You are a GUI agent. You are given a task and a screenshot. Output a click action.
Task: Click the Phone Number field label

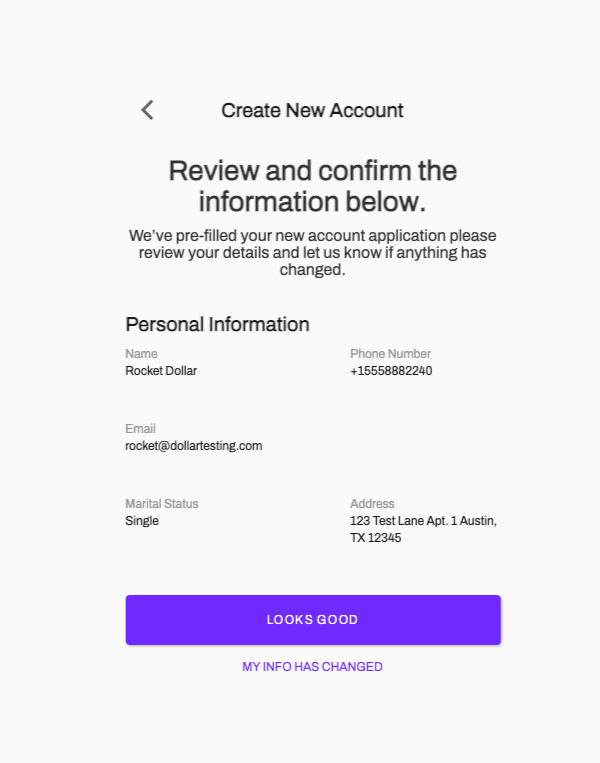[x=390, y=354]
